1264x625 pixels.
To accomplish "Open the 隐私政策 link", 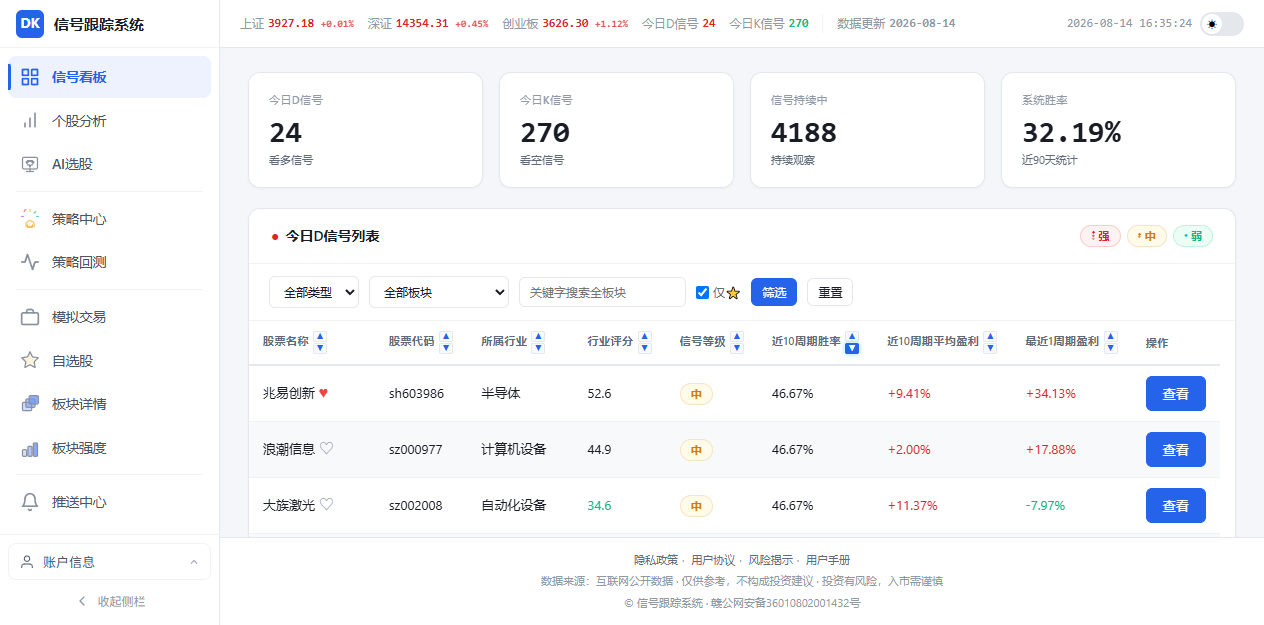I will coord(656,560).
